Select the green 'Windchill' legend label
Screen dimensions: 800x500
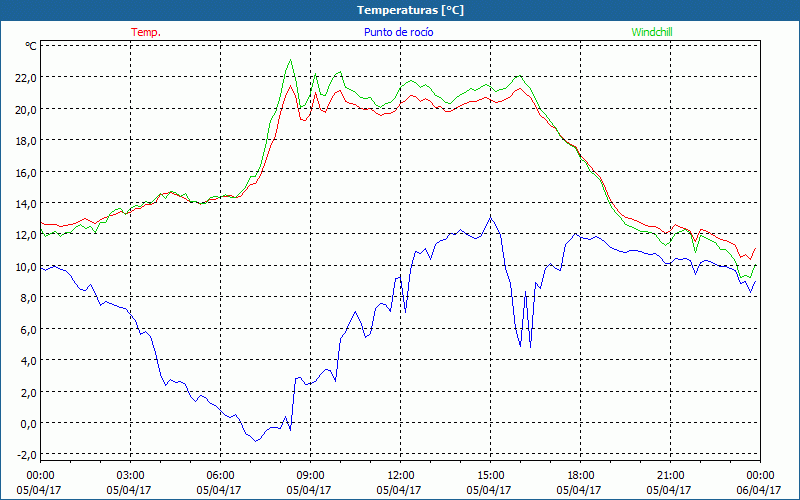pyautogui.click(x=652, y=32)
